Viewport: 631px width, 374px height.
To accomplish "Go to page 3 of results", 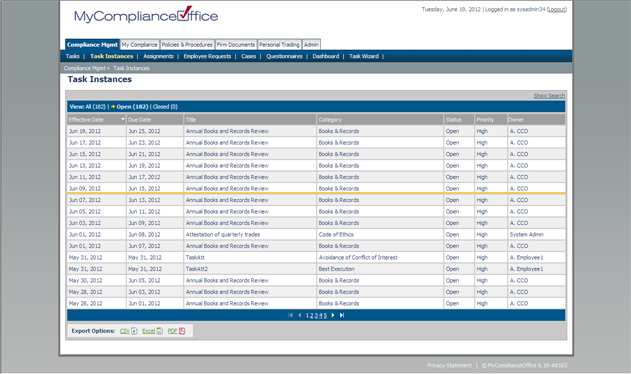I will pos(316,316).
